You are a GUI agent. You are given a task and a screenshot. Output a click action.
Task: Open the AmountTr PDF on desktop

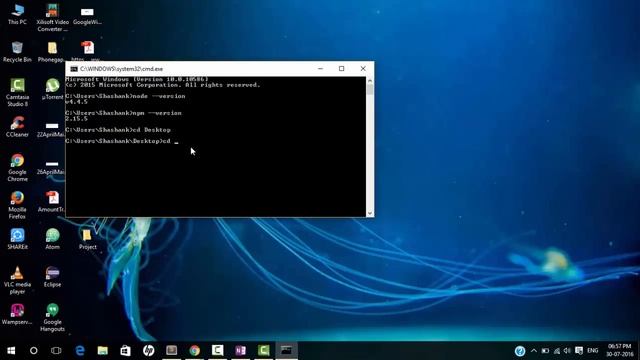tap(52, 202)
